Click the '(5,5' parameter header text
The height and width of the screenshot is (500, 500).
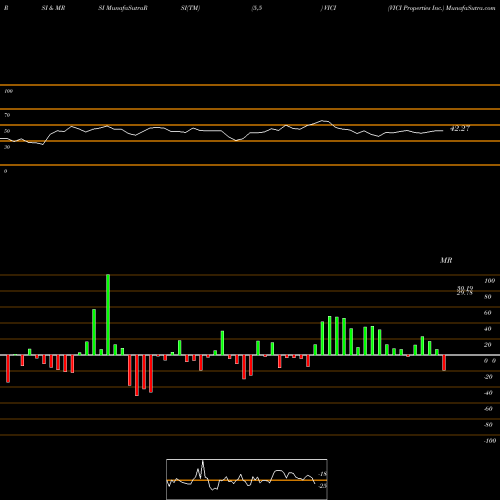257,8
